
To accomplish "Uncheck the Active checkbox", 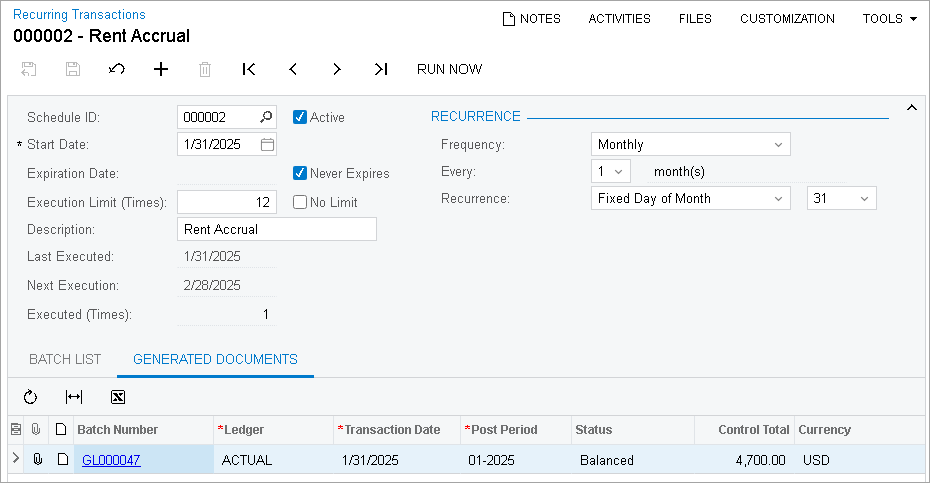I will coord(300,117).
